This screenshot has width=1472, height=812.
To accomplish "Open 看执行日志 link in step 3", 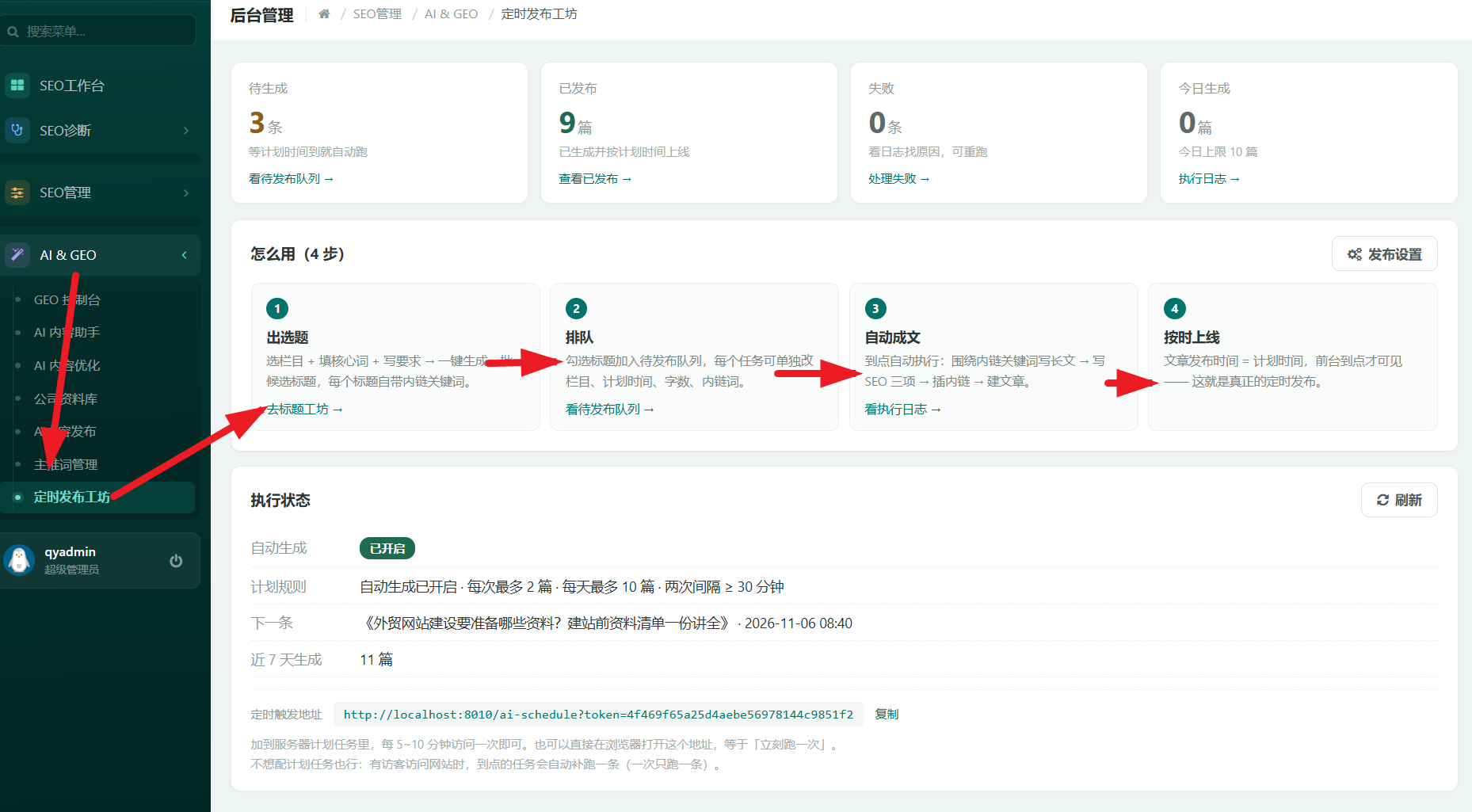I will tap(902, 409).
